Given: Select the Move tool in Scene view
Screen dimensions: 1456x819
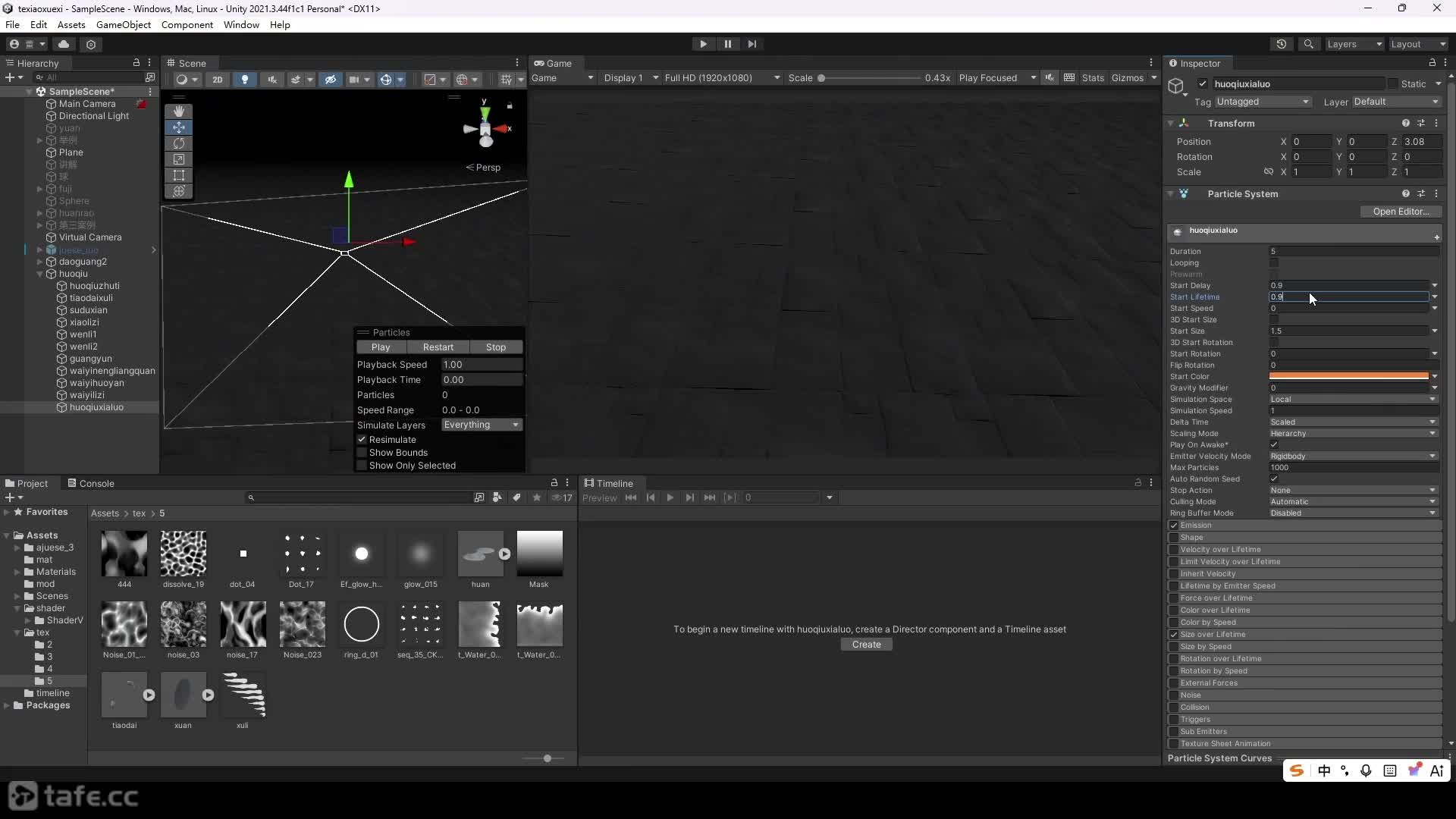Looking at the screenshot, I should point(179,127).
